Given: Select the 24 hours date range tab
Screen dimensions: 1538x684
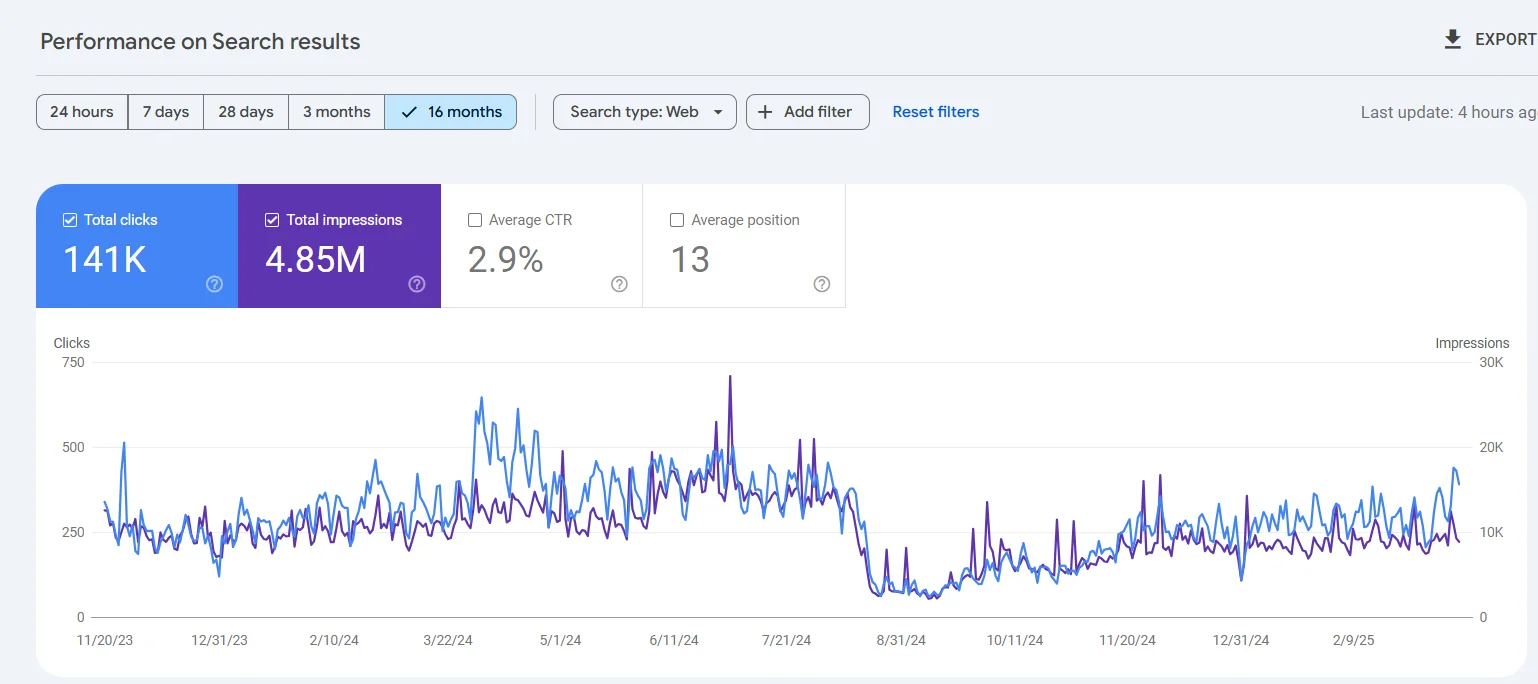Looking at the screenshot, I should tap(81, 112).
